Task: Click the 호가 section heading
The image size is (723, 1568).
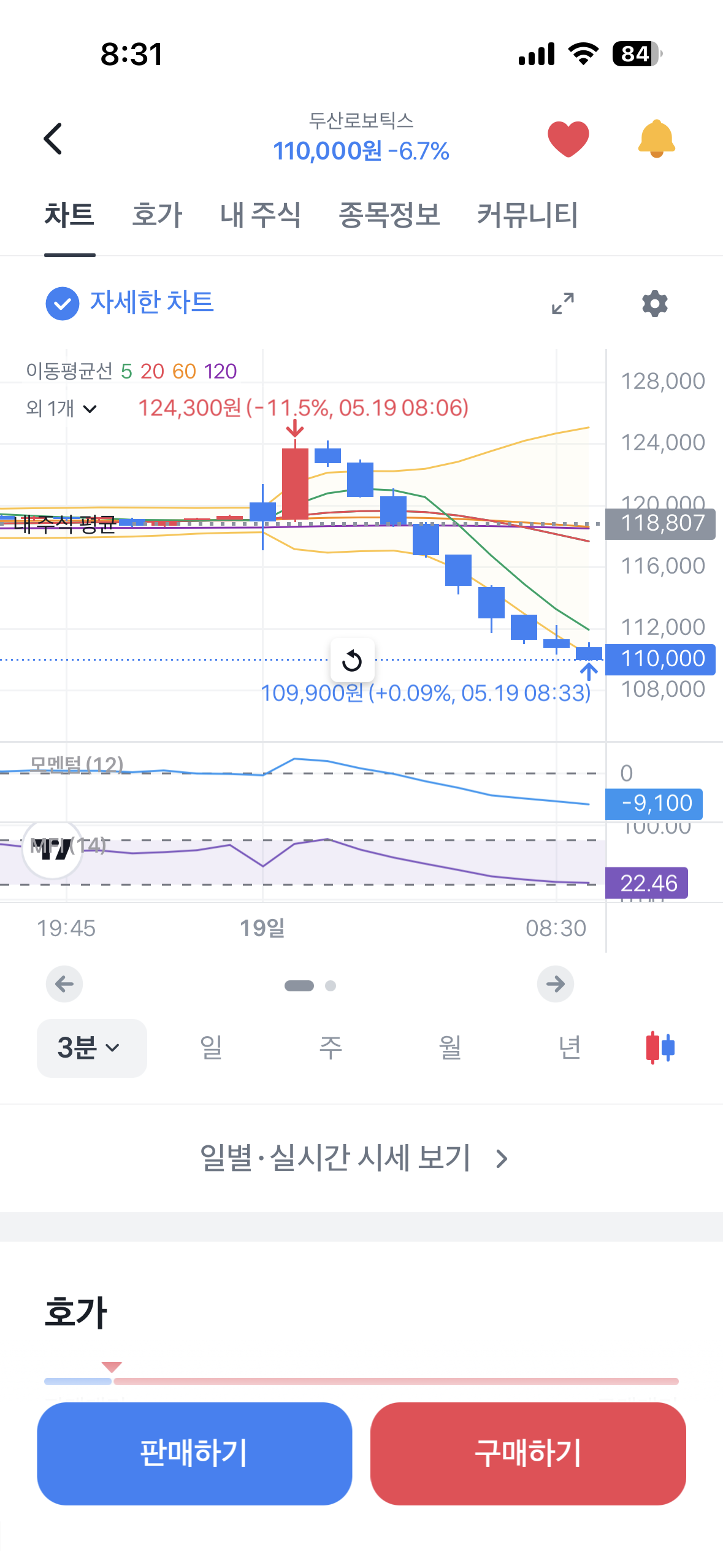Action: pos(76,1313)
